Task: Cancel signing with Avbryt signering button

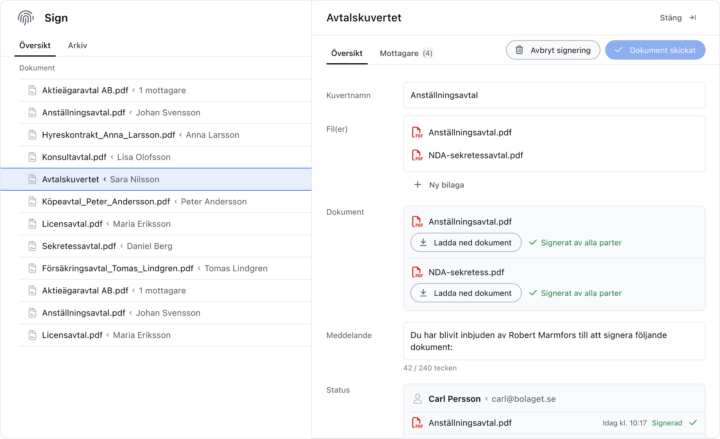Action: click(x=553, y=50)
